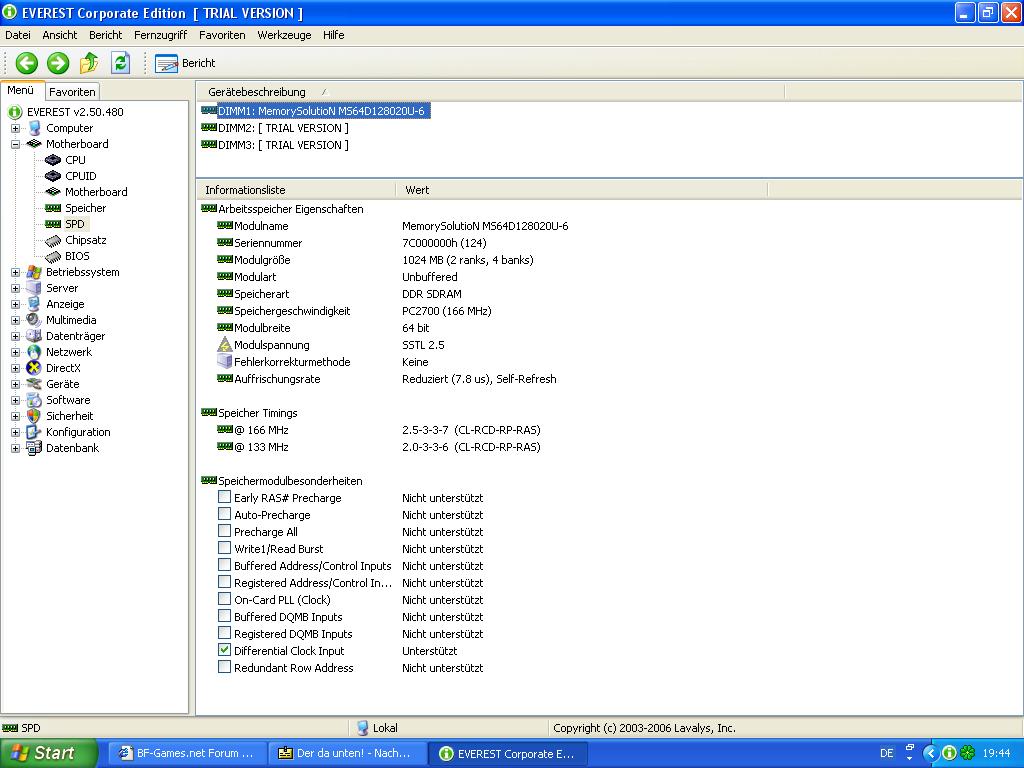Switch to BF-Games.net Forum taskbar window

(187, 753)
